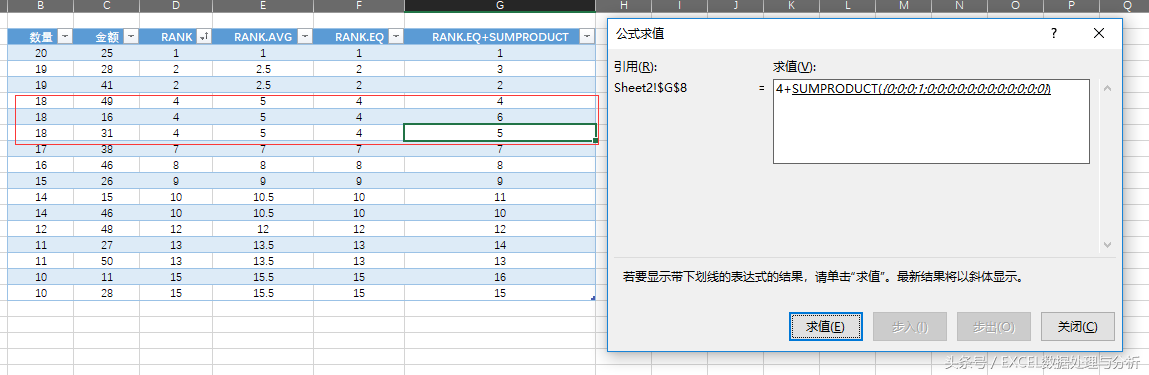Click the column G cell showing 6

500,117
